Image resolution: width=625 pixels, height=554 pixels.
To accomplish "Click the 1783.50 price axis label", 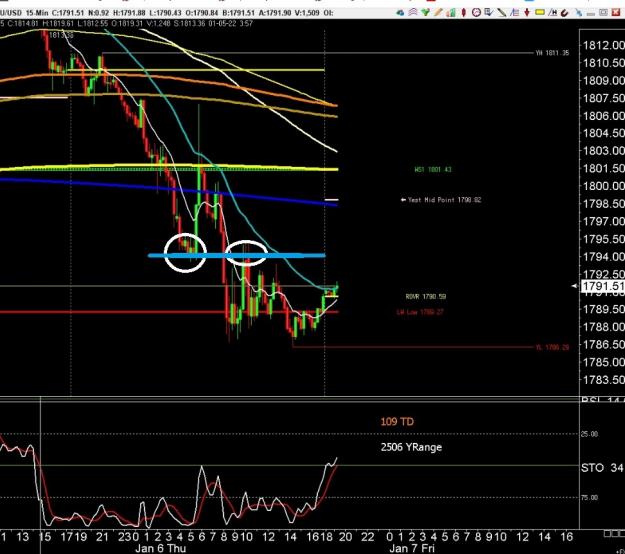I will (603, 379).
